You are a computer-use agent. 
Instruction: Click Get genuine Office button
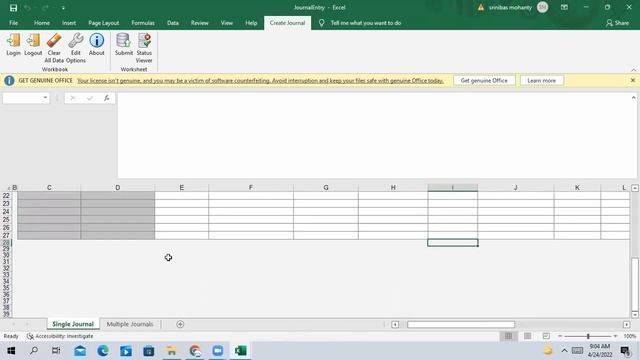pos(484,80)
